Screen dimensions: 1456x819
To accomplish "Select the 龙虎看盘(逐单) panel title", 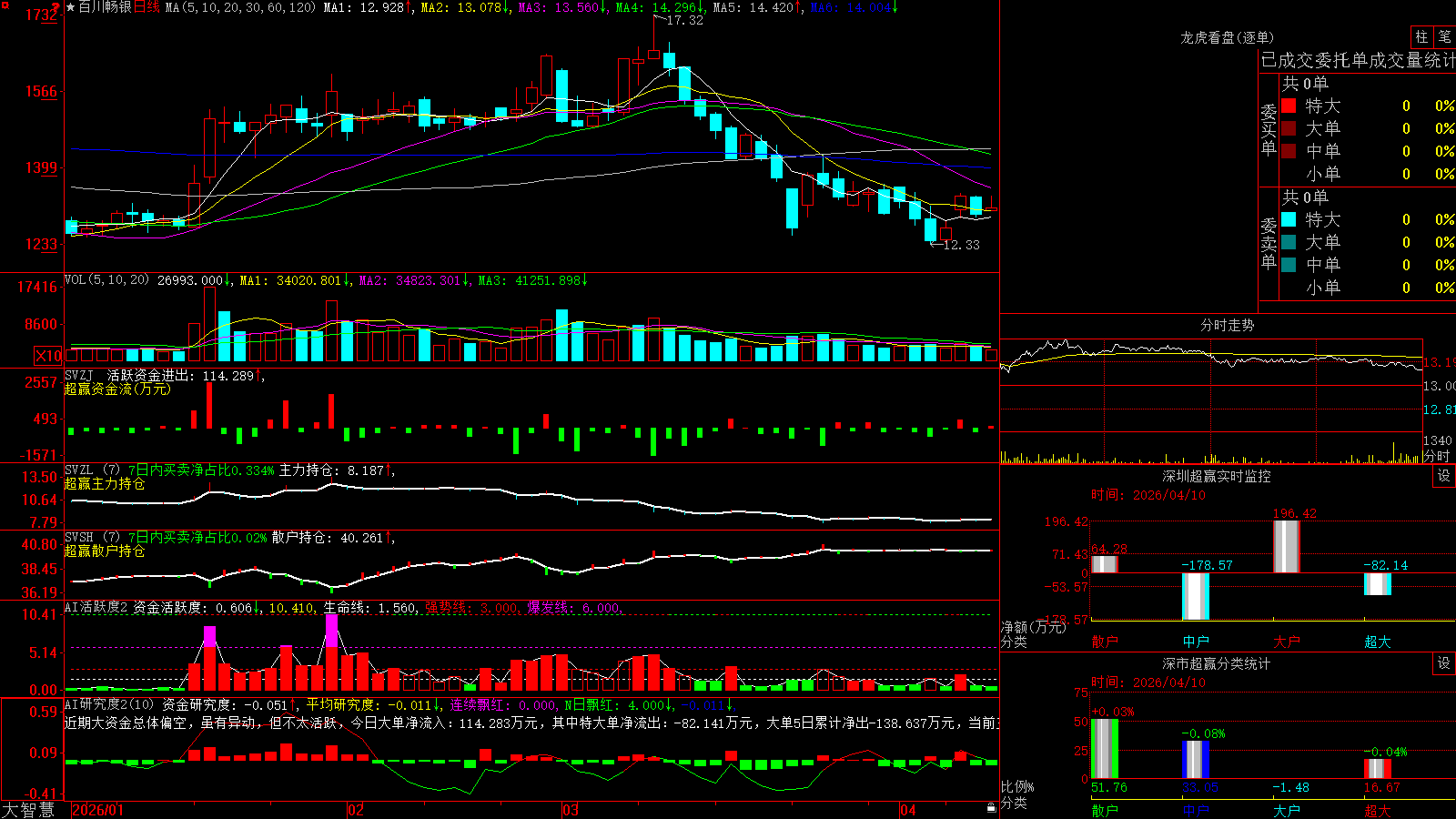I will (1228, 37).
